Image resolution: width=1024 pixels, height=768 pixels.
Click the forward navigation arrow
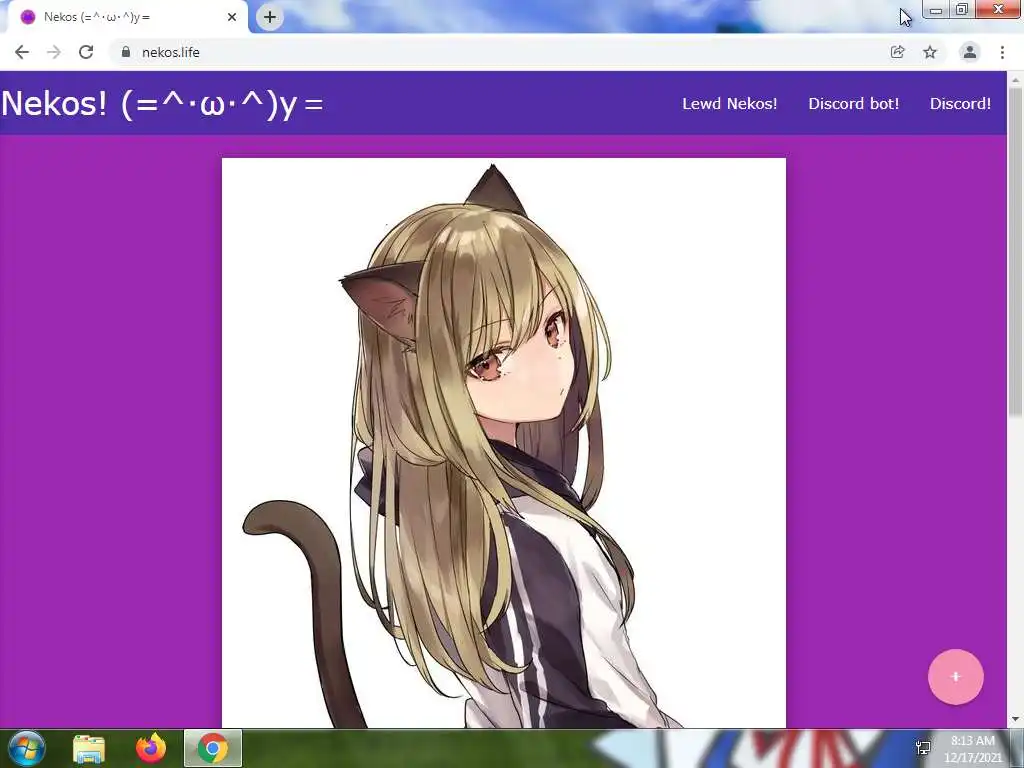(54, 52)
